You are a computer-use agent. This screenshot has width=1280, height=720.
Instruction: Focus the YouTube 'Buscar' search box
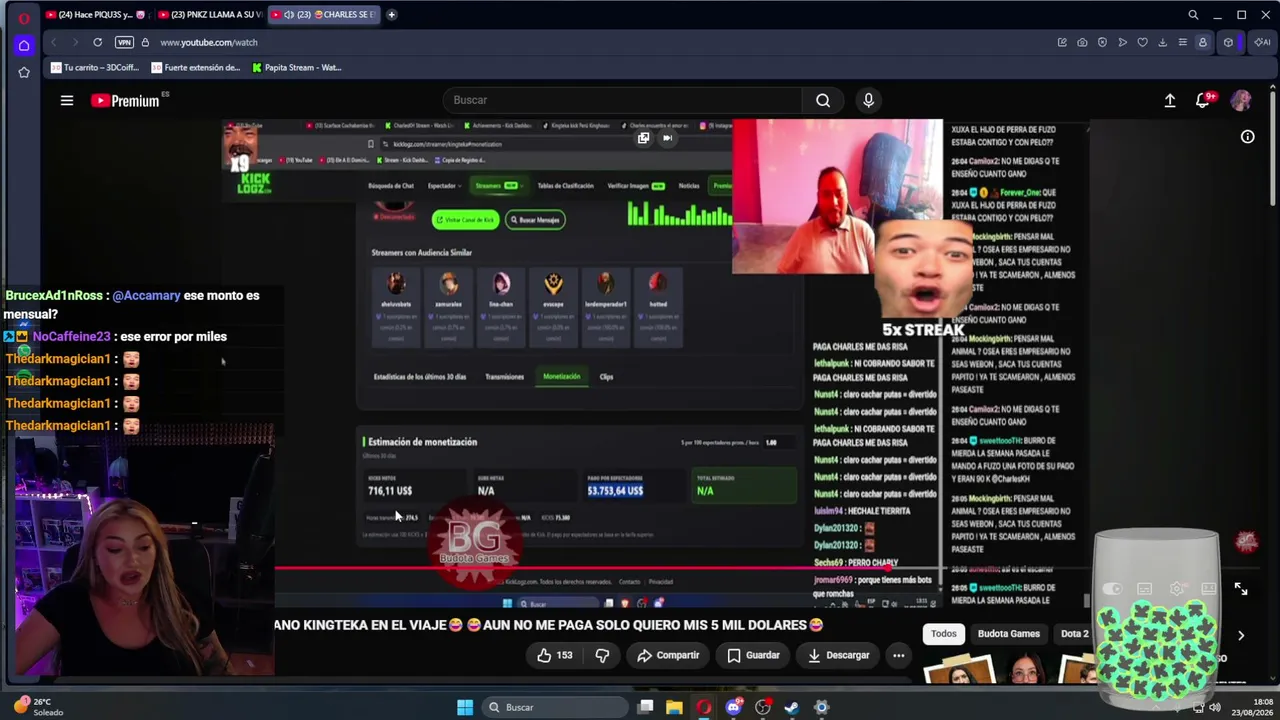[x=622, y=100]
